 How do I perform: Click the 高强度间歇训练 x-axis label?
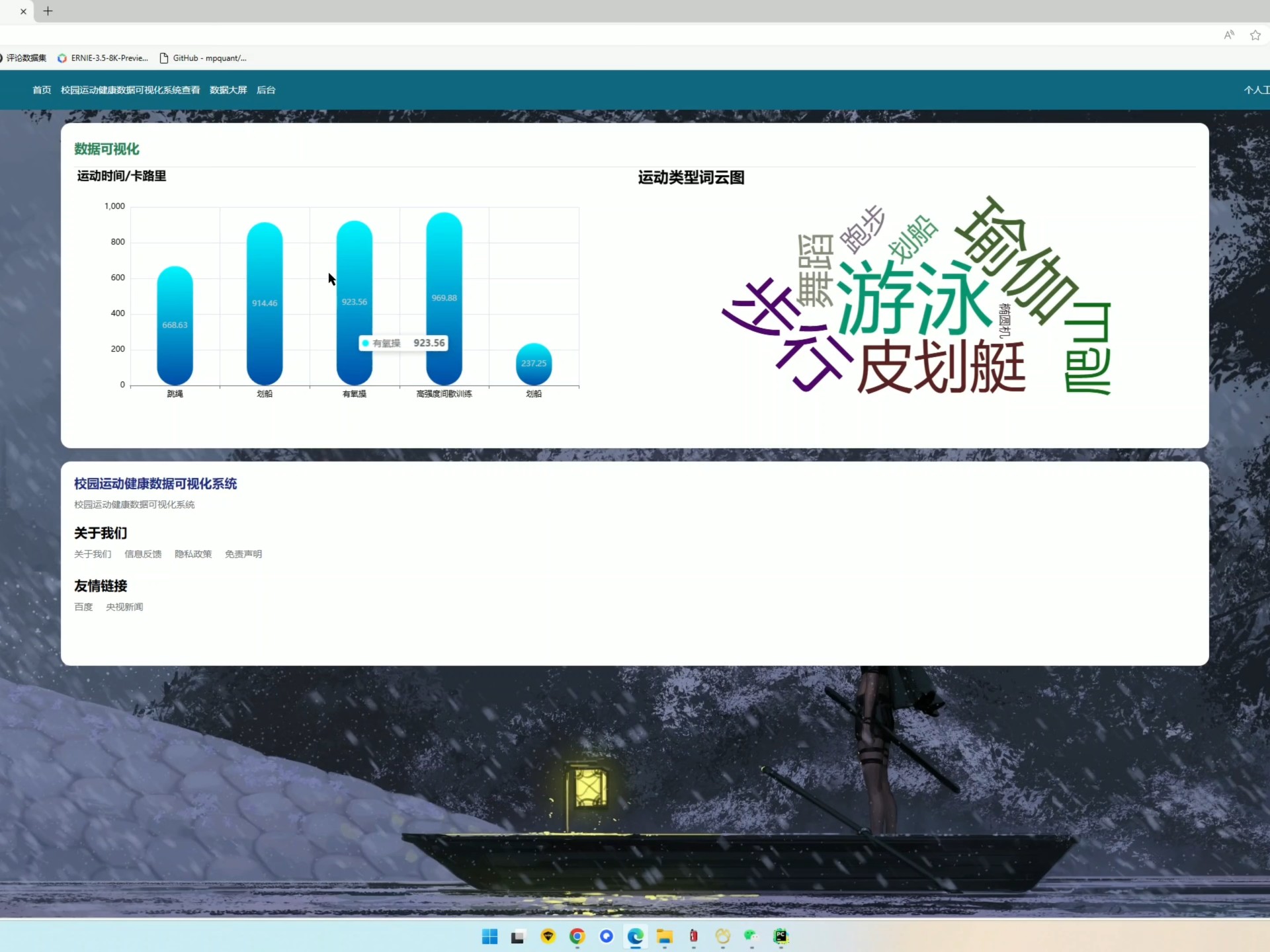click(x=444, y=394)
